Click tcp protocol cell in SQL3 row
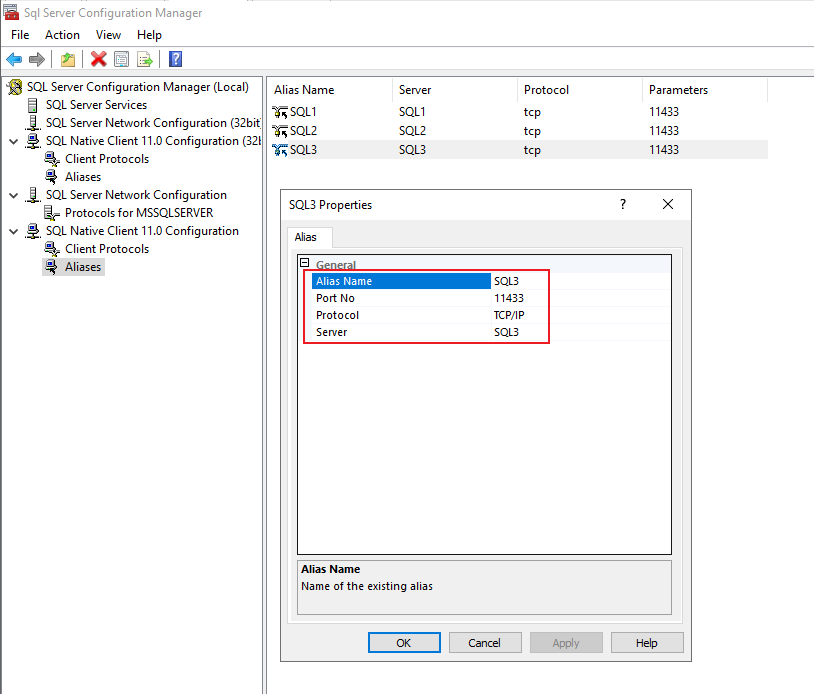Image resolution: width=814 pixels, height=694 pixels. tap(532, 151)
